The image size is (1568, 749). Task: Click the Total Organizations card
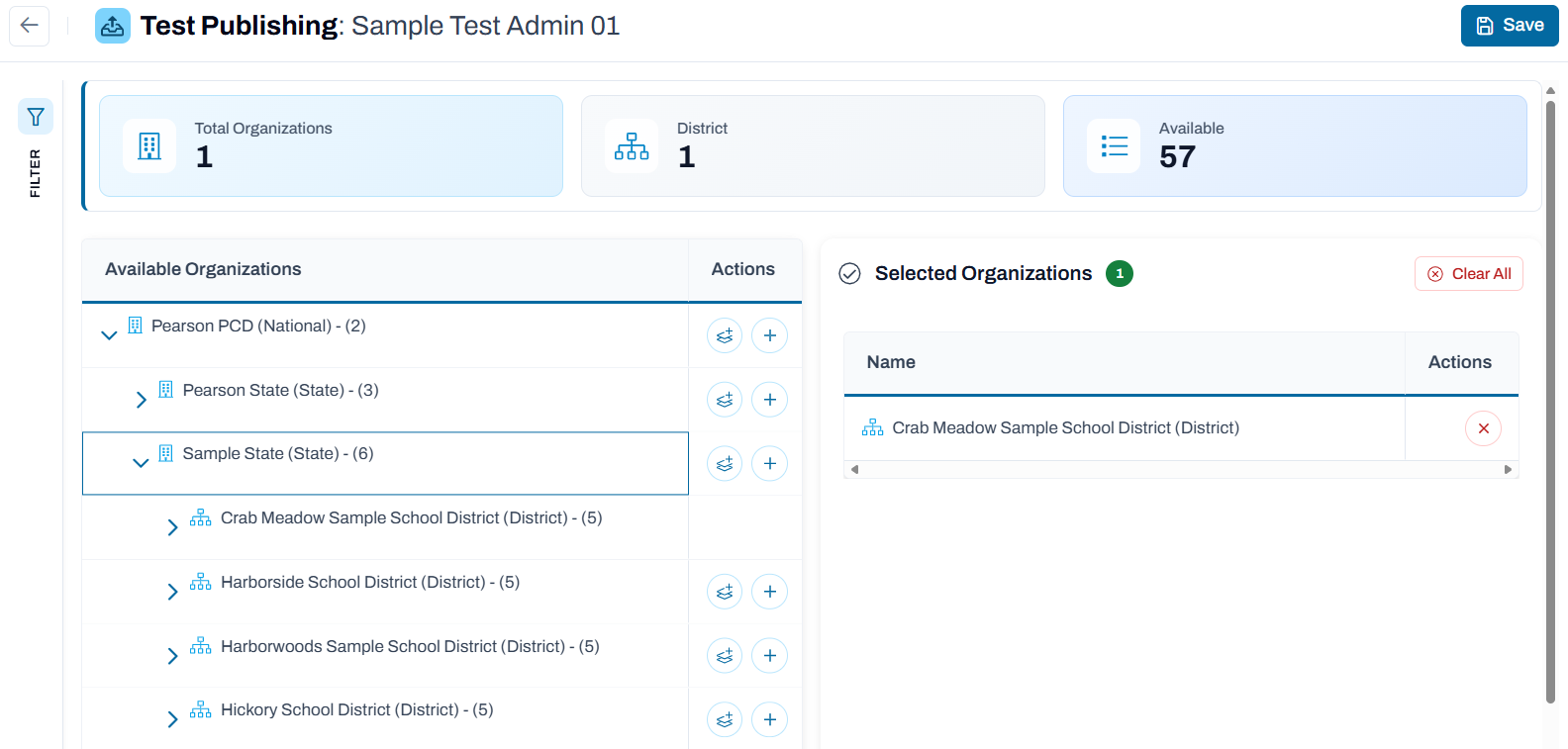click(x=331, y=145)
